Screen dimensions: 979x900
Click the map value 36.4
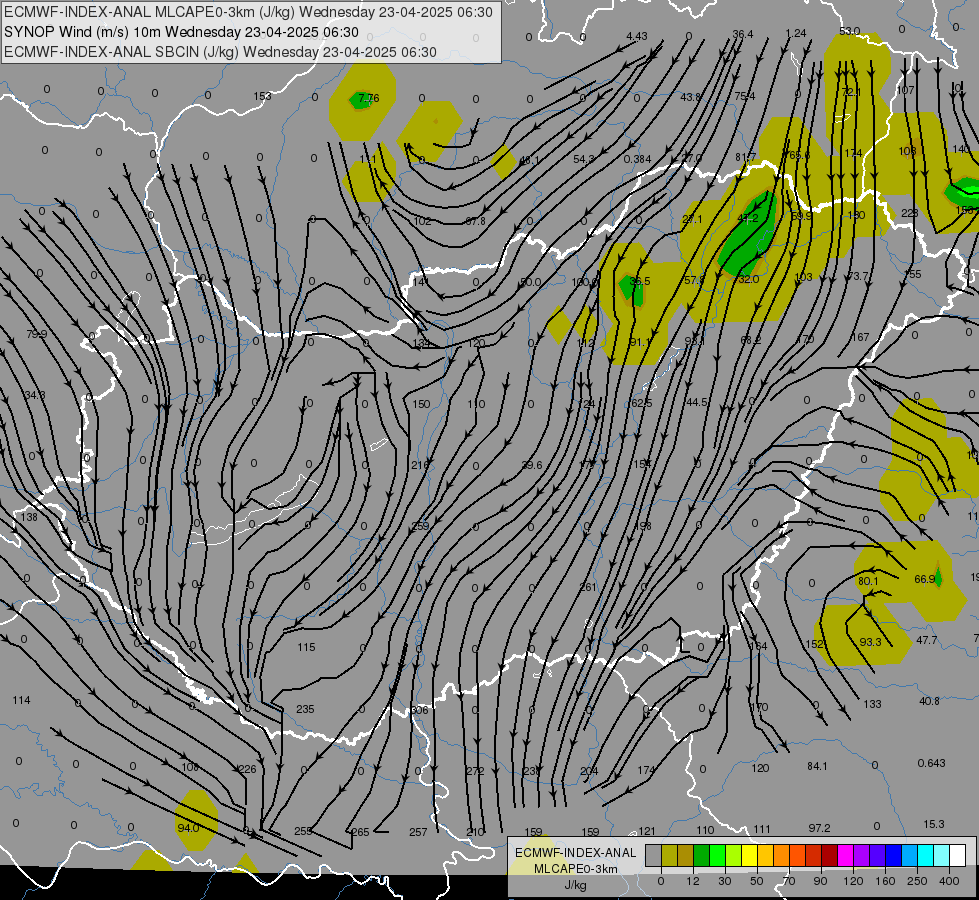[742, 34]
